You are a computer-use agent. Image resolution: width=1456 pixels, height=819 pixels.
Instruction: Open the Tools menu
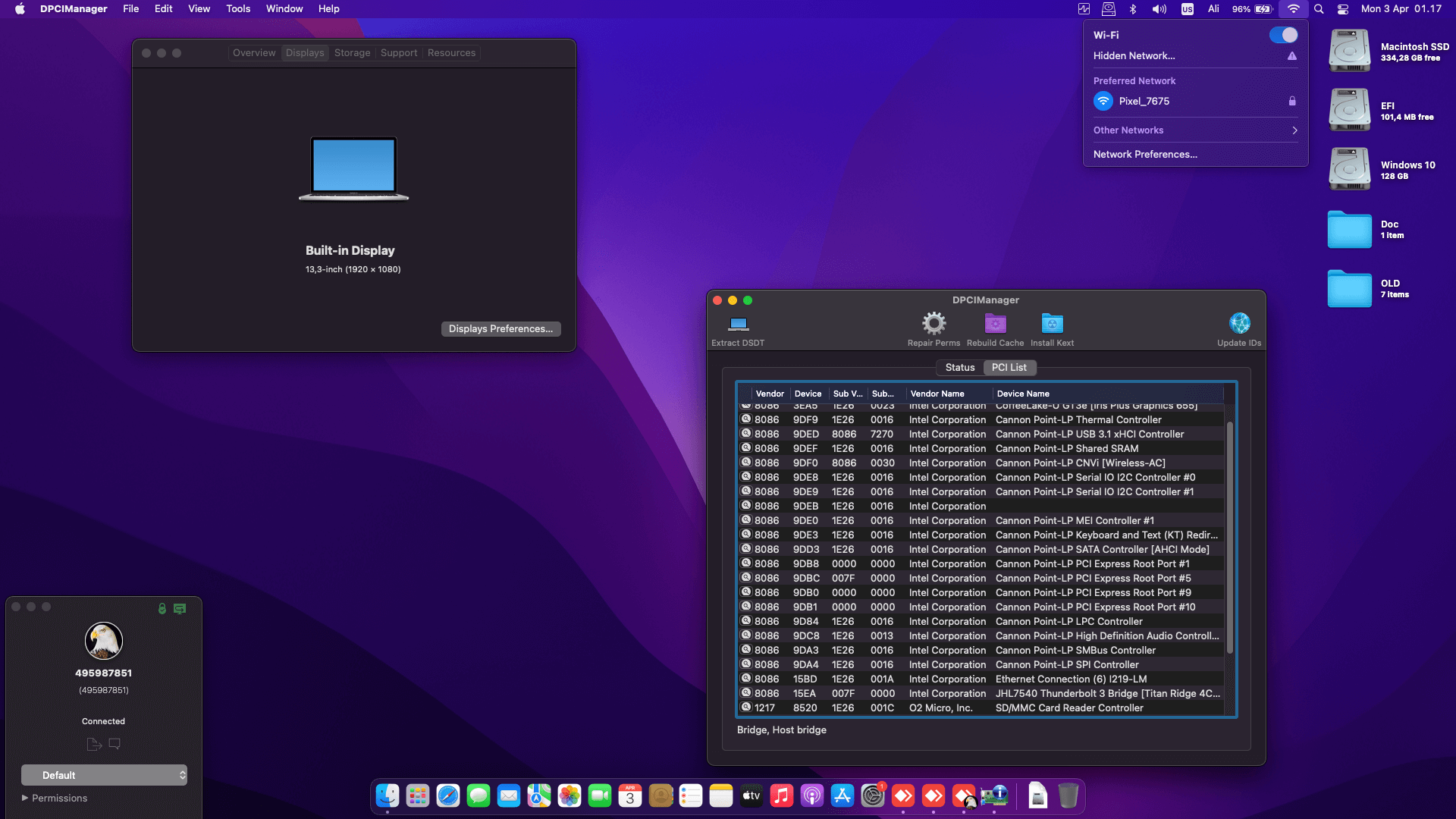click(237, 8)
